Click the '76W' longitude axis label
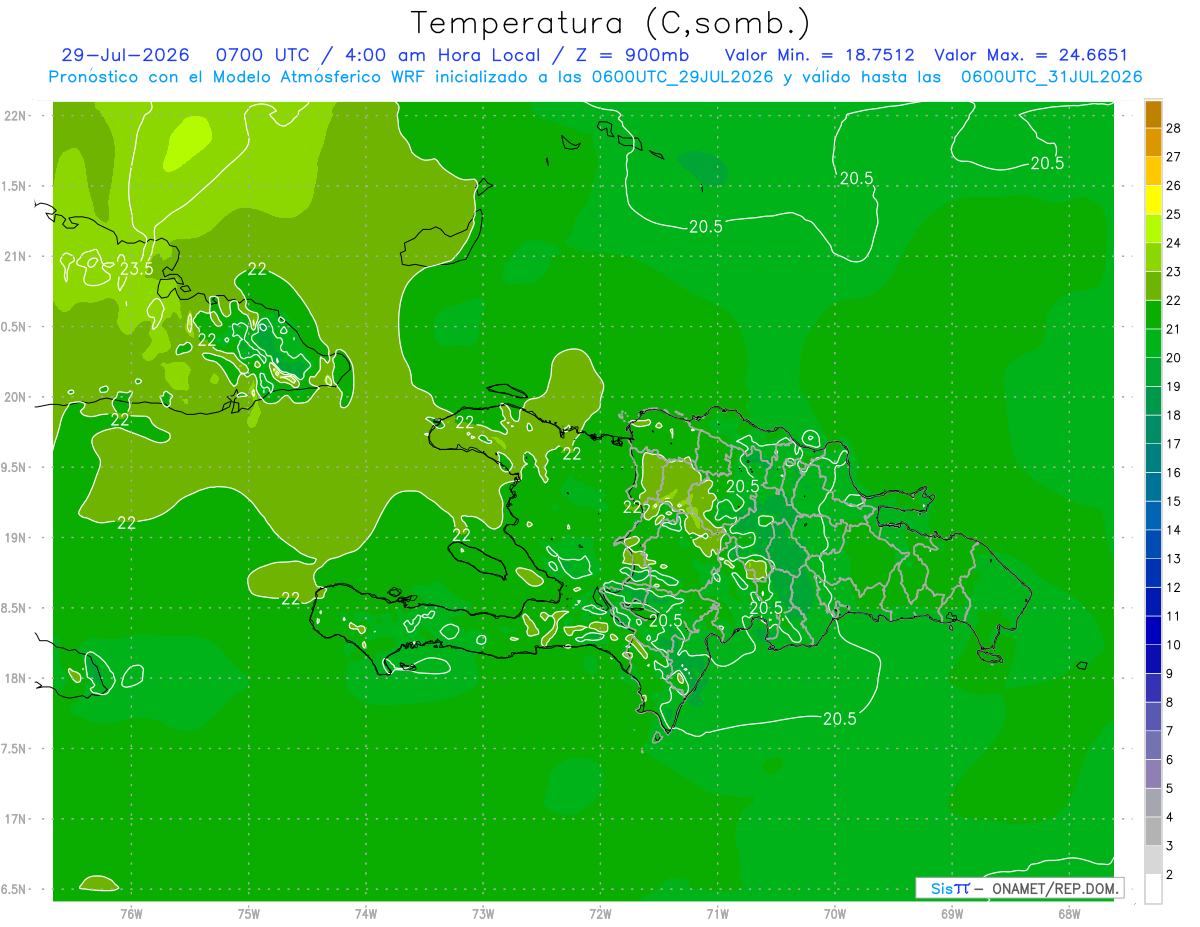 point(131,913)
